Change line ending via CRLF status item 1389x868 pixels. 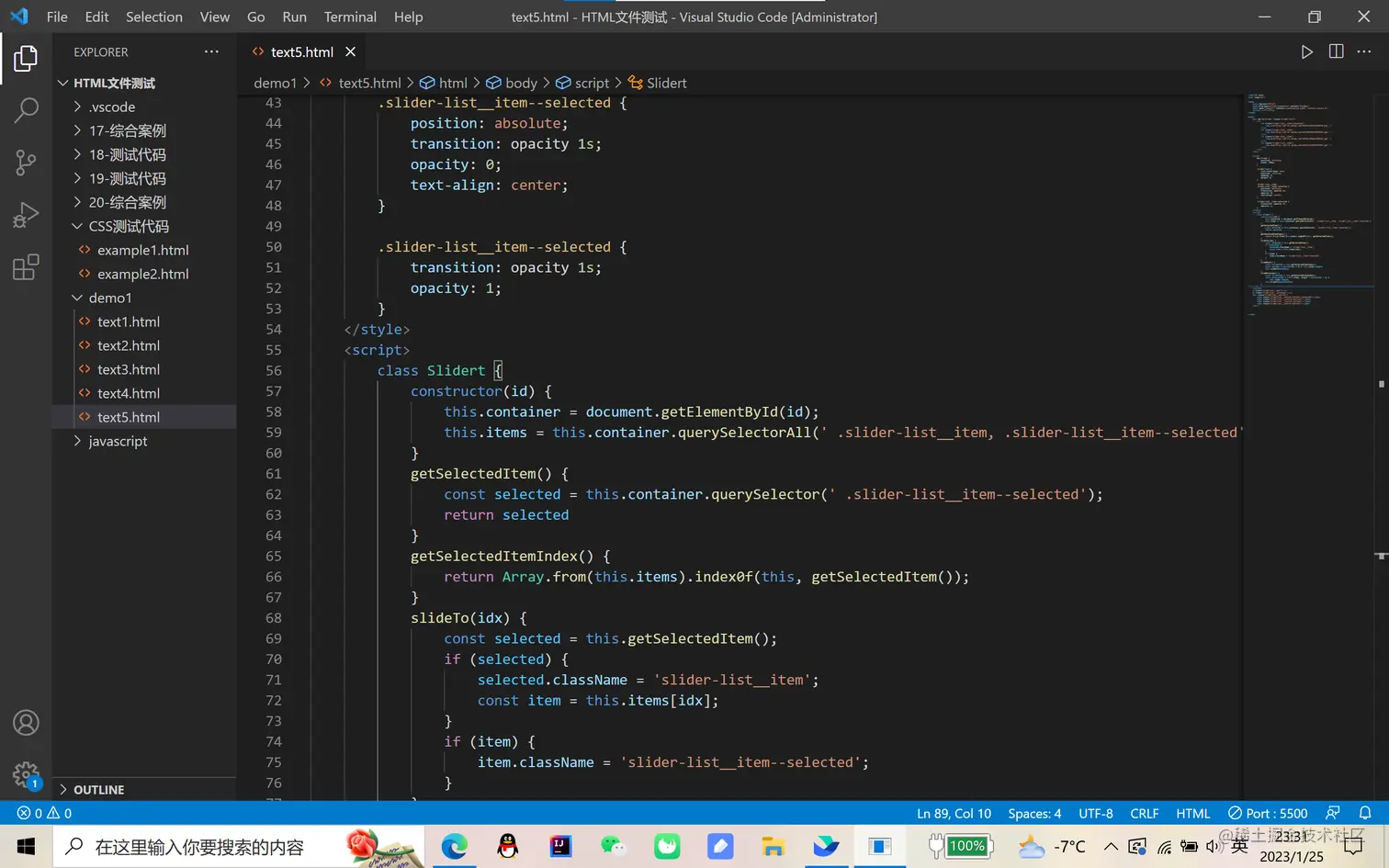click(x=1145, y=813)
